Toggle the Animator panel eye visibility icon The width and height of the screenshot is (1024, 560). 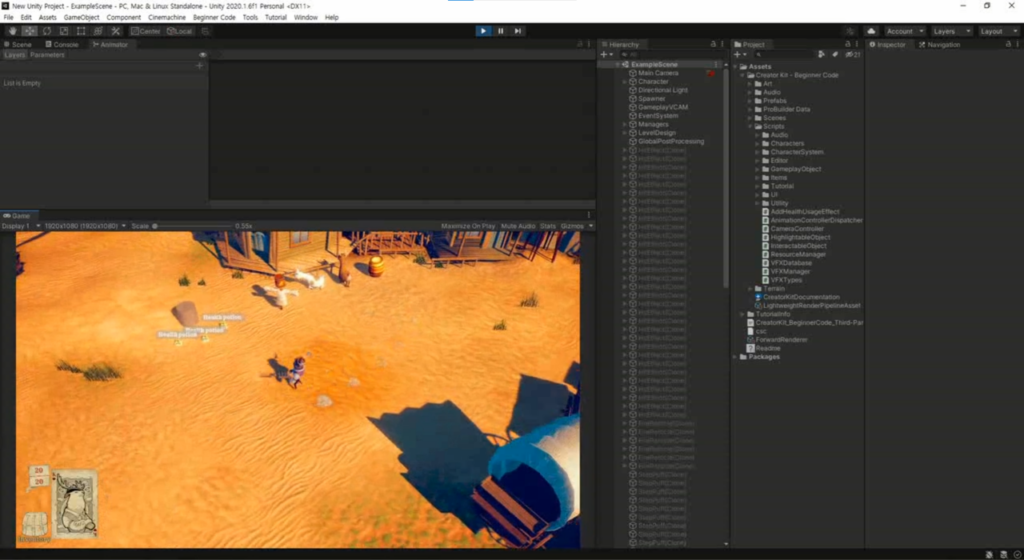tap(202, 55)
